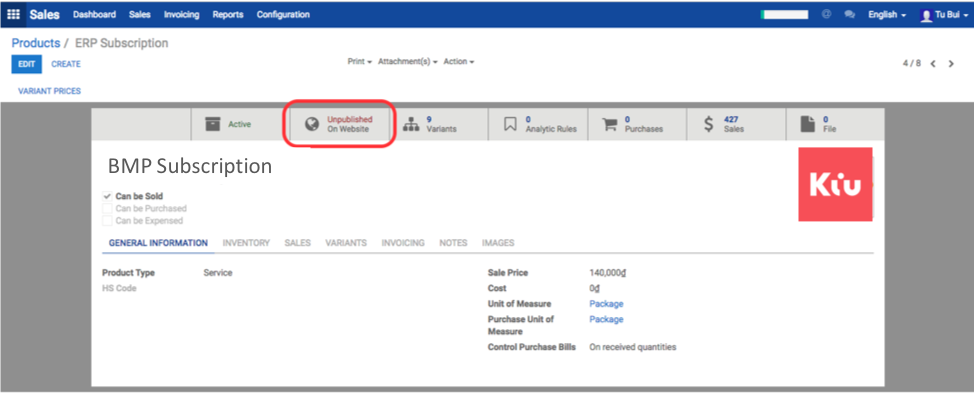
Task: Open the Dashboard menu
Action: (x=94, y=14)
